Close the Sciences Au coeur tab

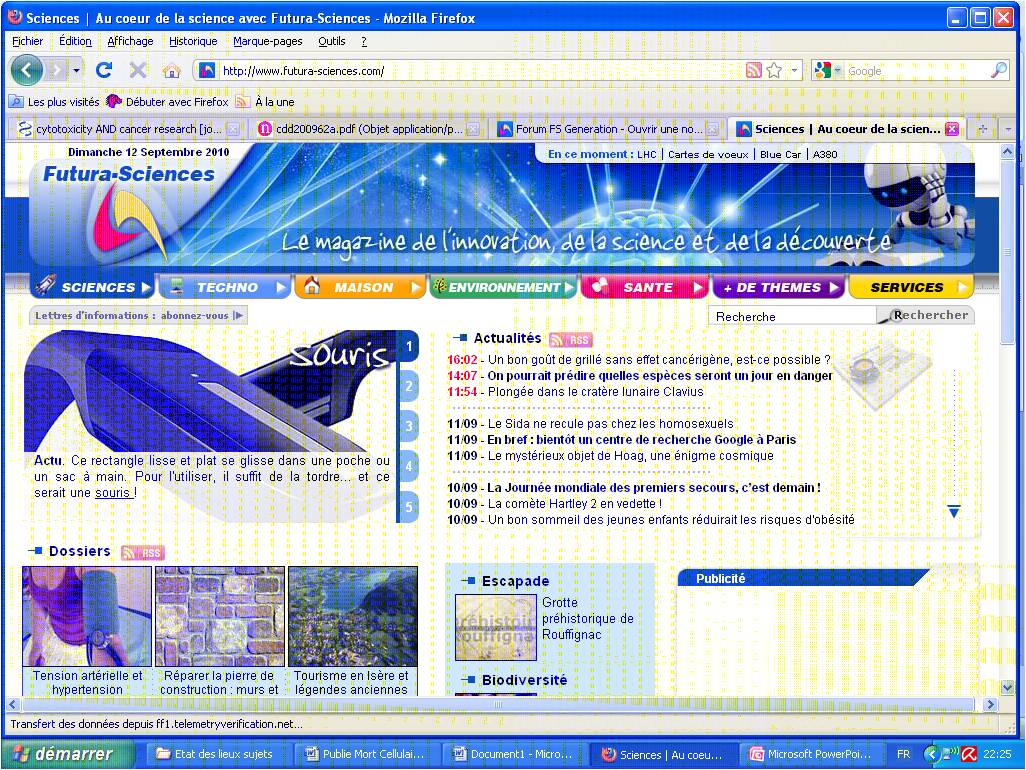click(953, 129)
